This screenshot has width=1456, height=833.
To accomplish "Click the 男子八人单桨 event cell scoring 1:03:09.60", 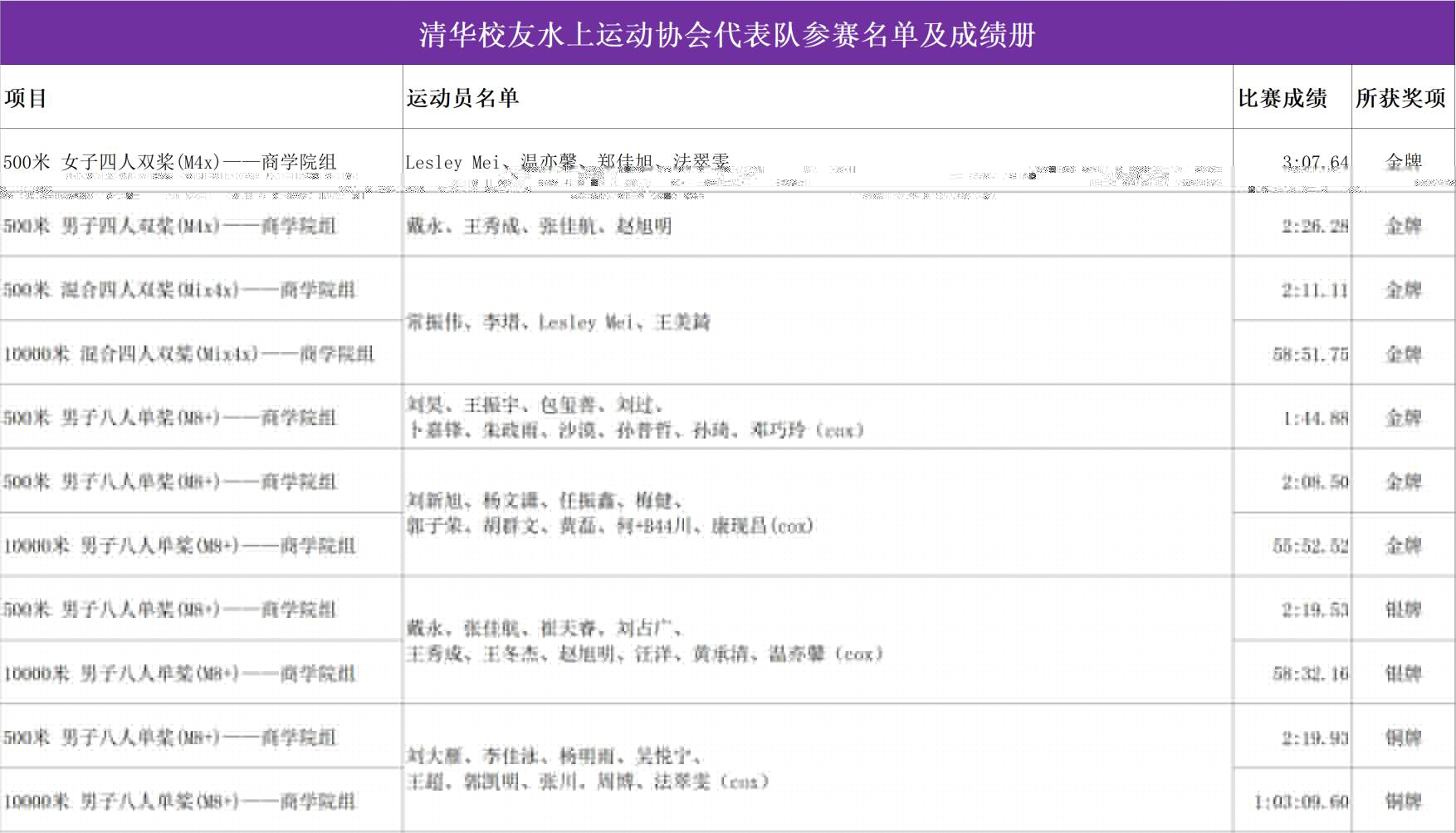I will (x=202, y=801).
